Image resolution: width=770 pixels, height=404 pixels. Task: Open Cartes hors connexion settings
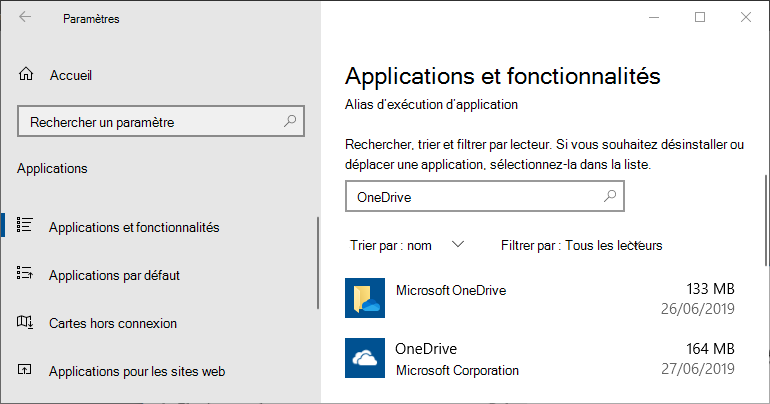coord(113,323)
